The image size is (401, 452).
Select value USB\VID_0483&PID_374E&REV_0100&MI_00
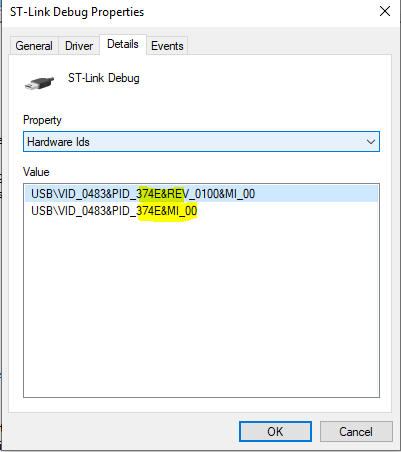(x=201, y=194)
